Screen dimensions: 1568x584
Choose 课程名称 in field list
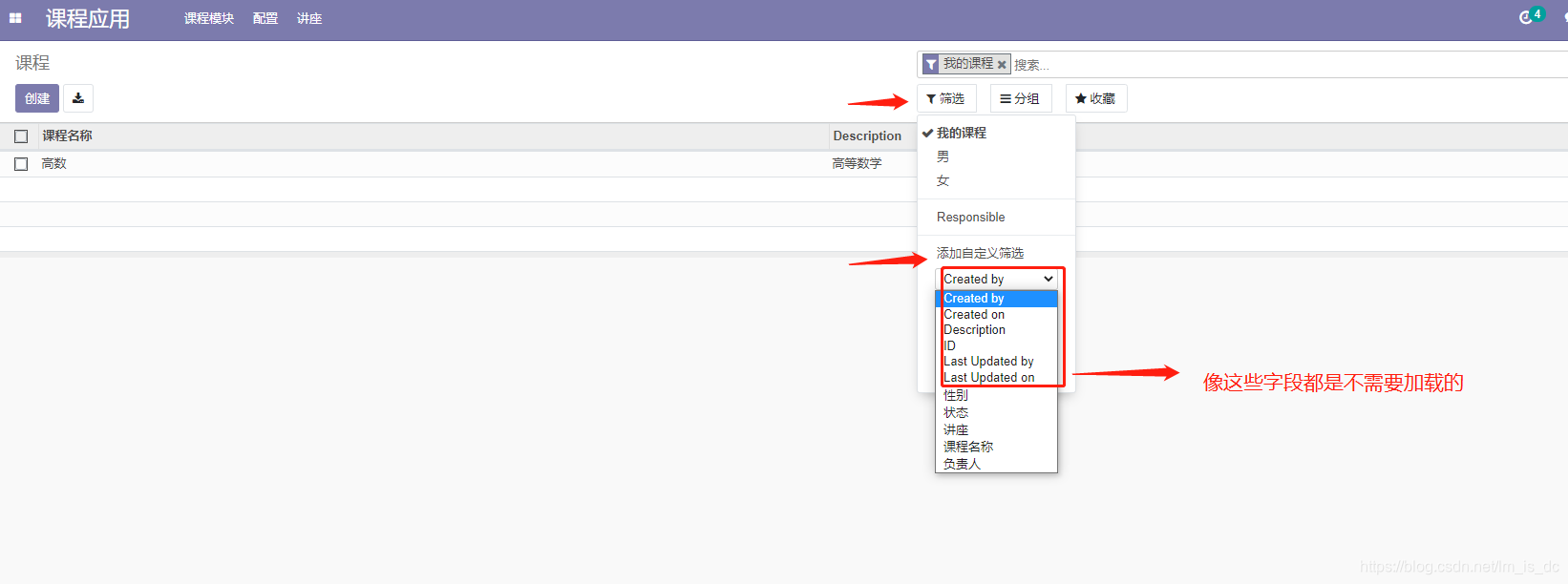pos(996,447)
